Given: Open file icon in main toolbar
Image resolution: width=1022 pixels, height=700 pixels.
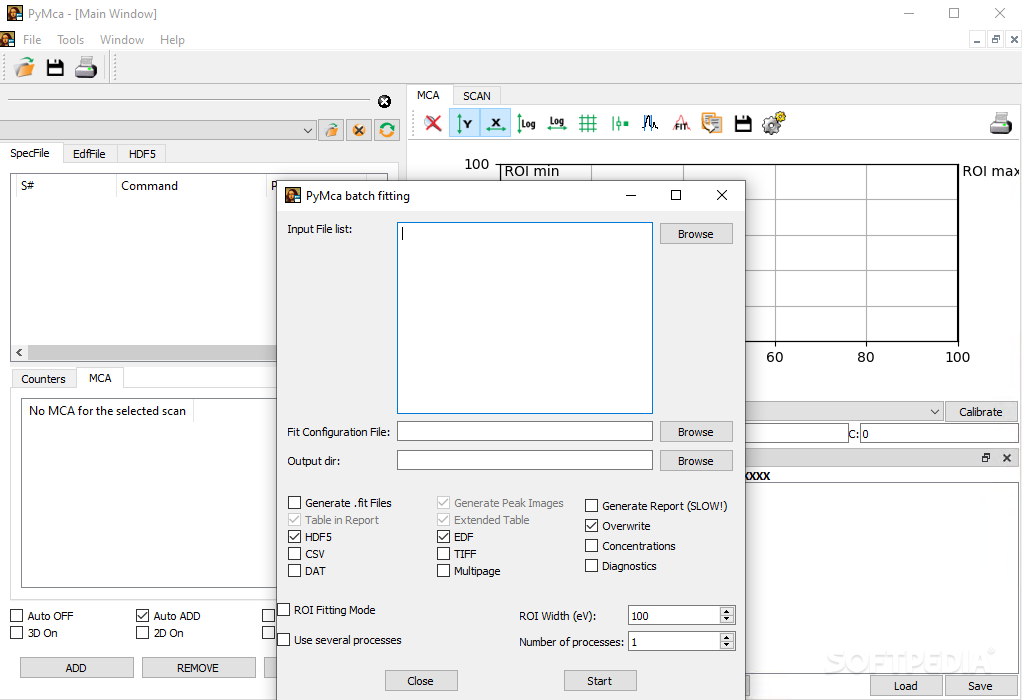Looking at the screenshot, I should pos(25,67).
